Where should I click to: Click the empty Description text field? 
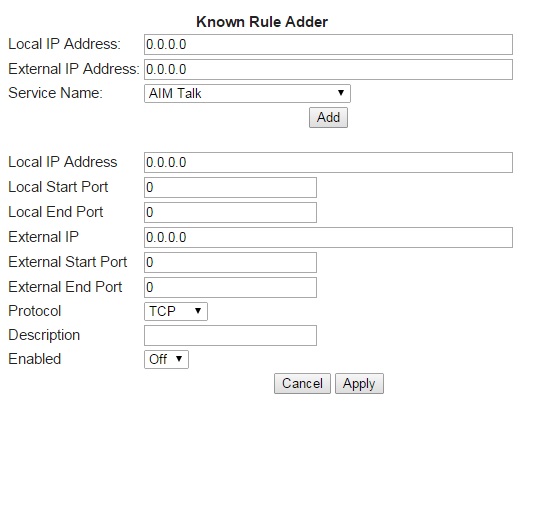(230, 335)
